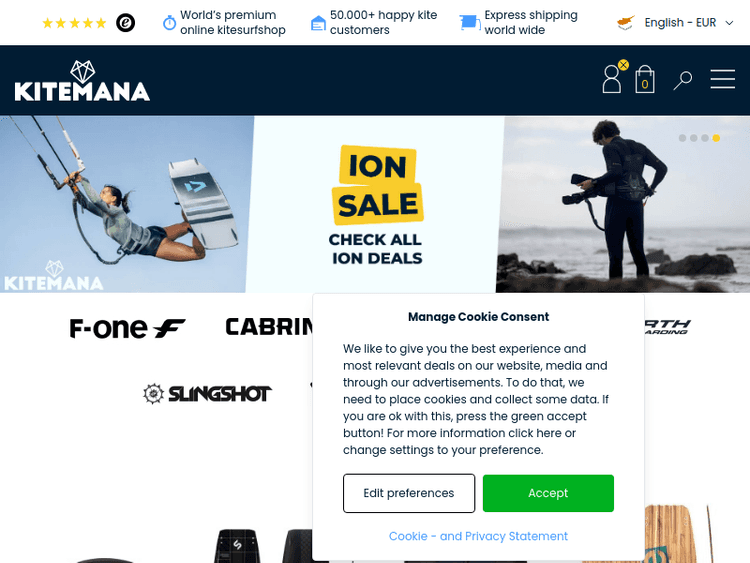Select the first carousel dot
The image size is (750, 563).
(x=683, y=138)
